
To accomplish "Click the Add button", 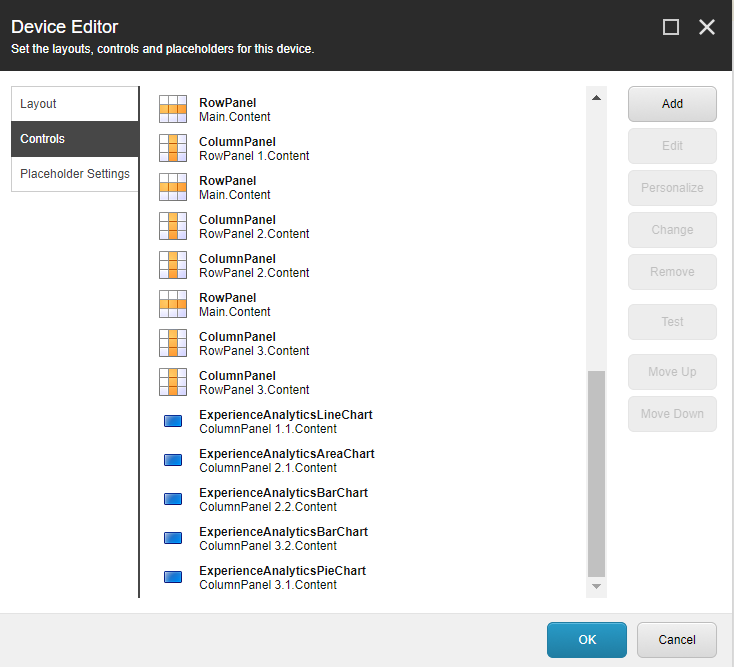I will (x=672, y=104).
